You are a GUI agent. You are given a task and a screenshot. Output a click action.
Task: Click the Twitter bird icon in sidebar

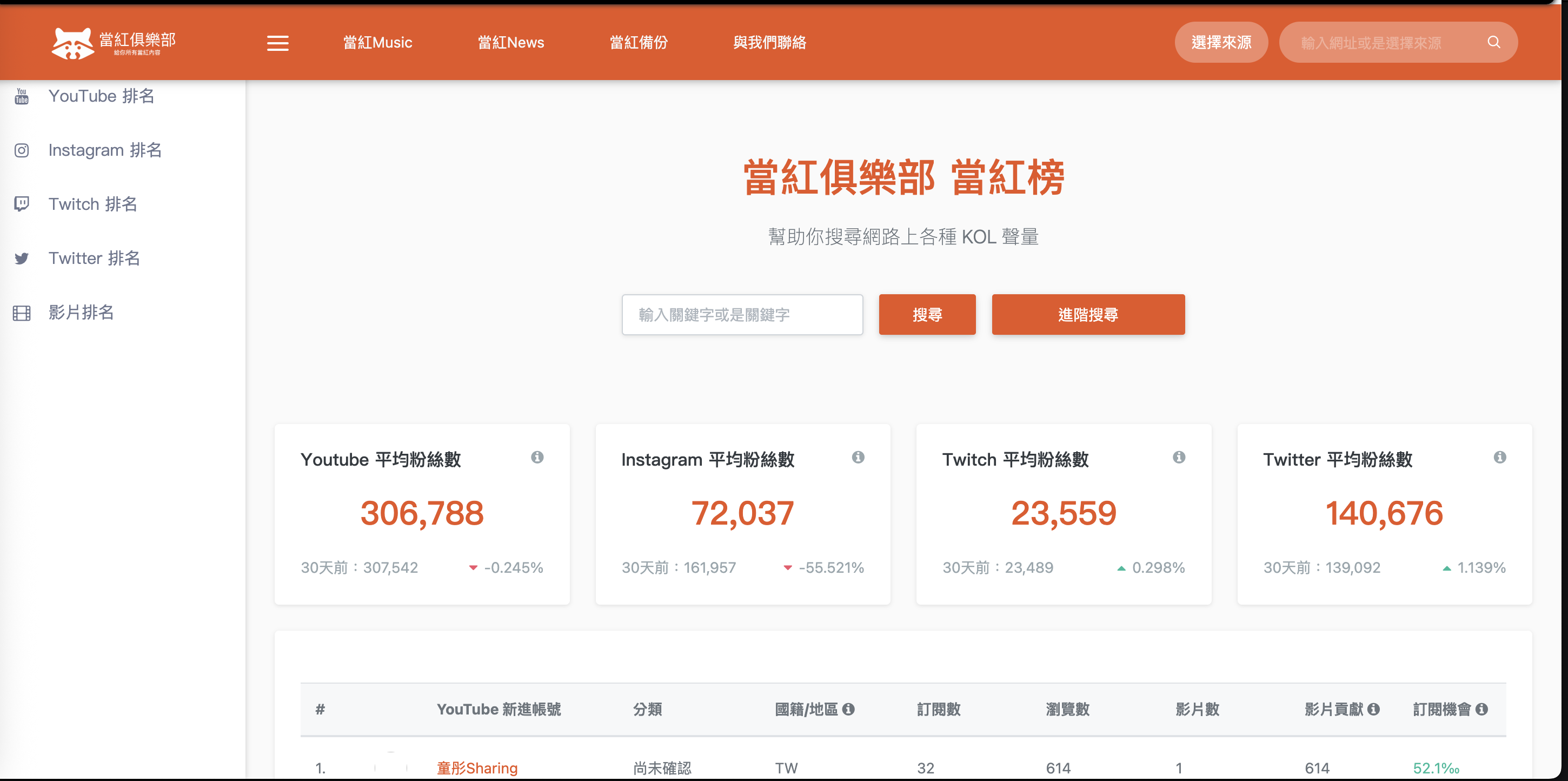pos(22,259)
